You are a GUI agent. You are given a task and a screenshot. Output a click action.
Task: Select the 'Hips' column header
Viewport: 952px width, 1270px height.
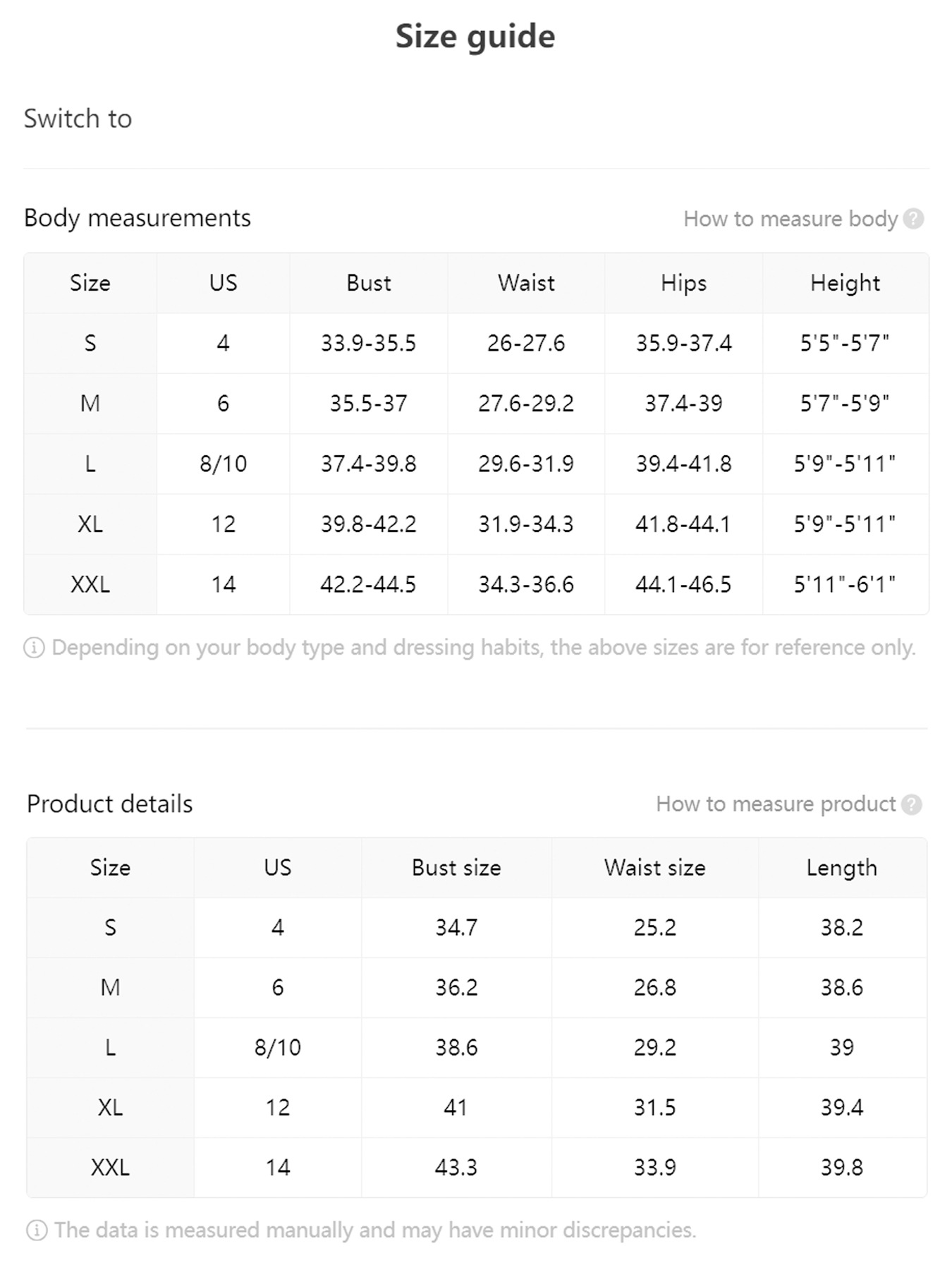click(683, 283)
